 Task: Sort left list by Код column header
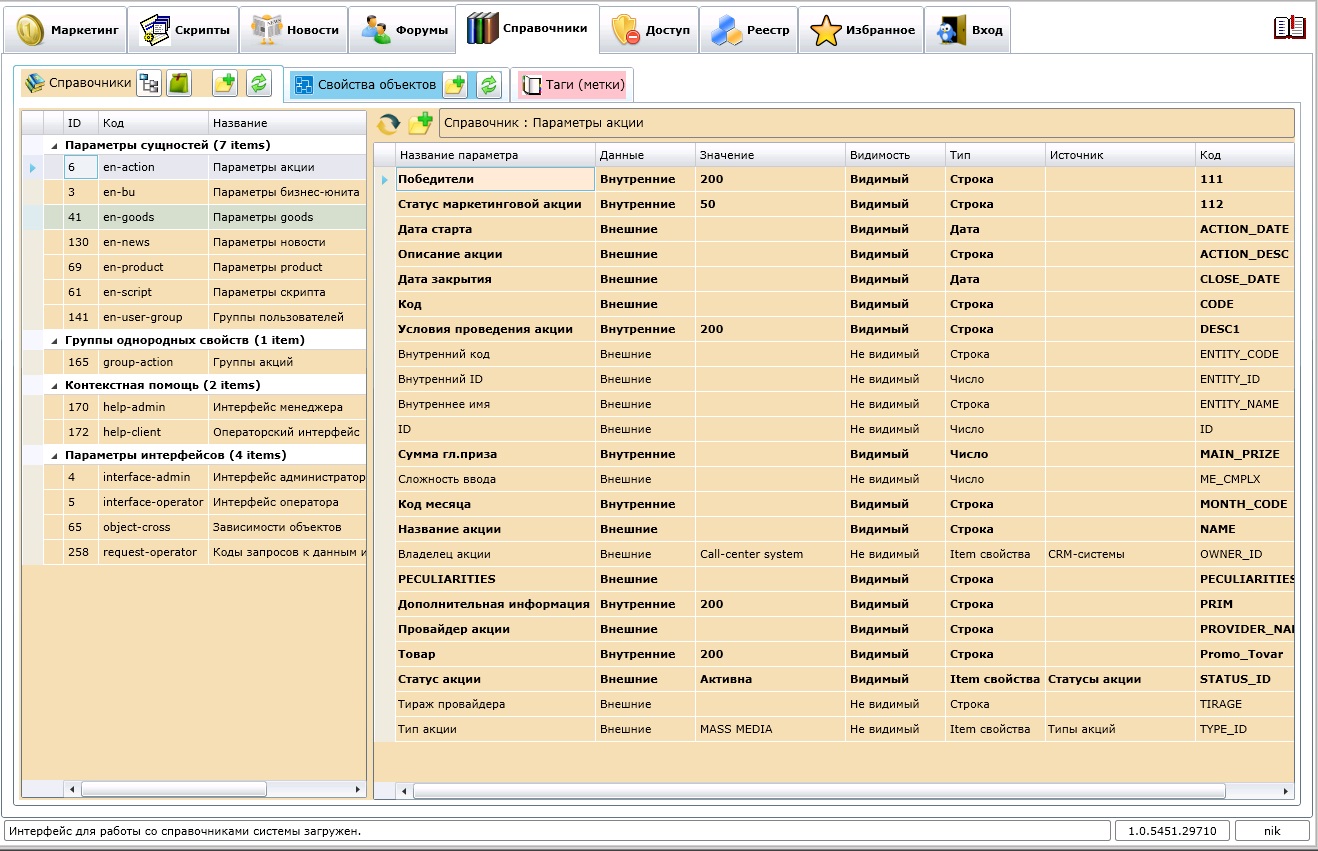(x=153, y=123)
